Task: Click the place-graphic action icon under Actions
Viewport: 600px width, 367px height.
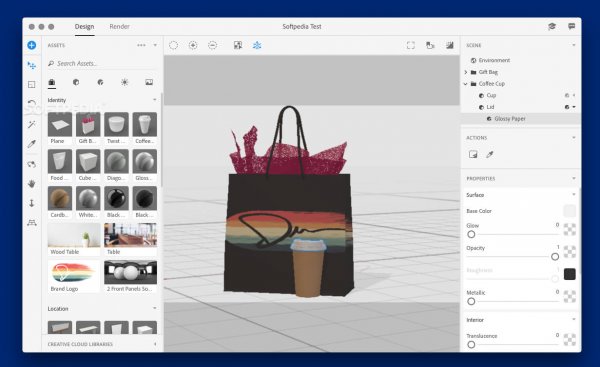Action: pos(473,154)
